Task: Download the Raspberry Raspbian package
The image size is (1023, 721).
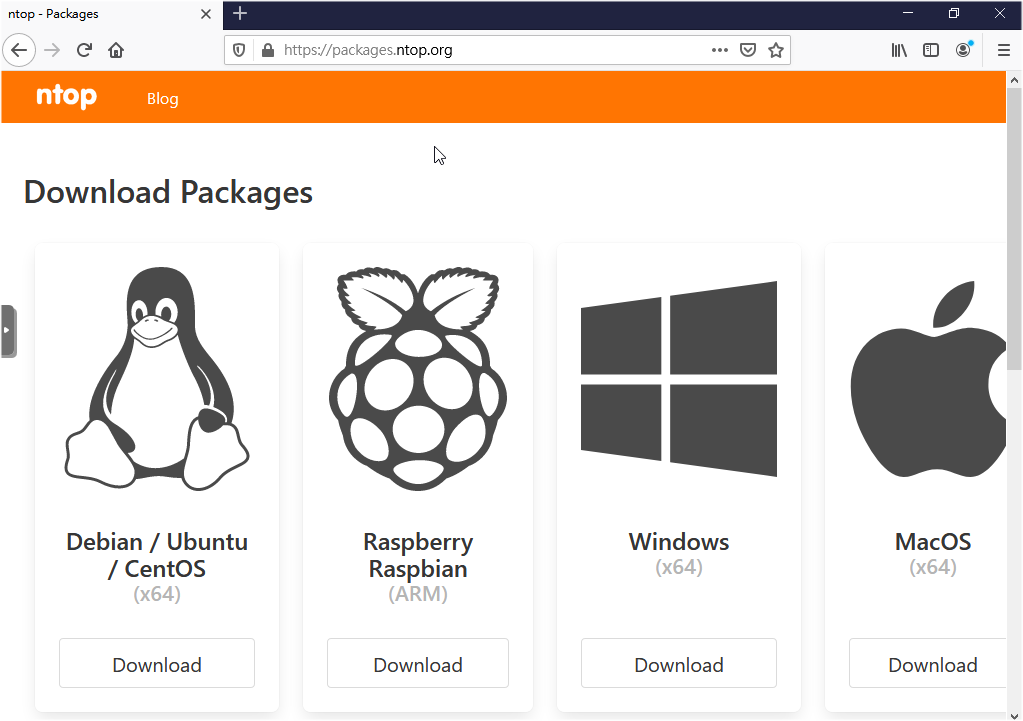Action: (x=418, y=664)
